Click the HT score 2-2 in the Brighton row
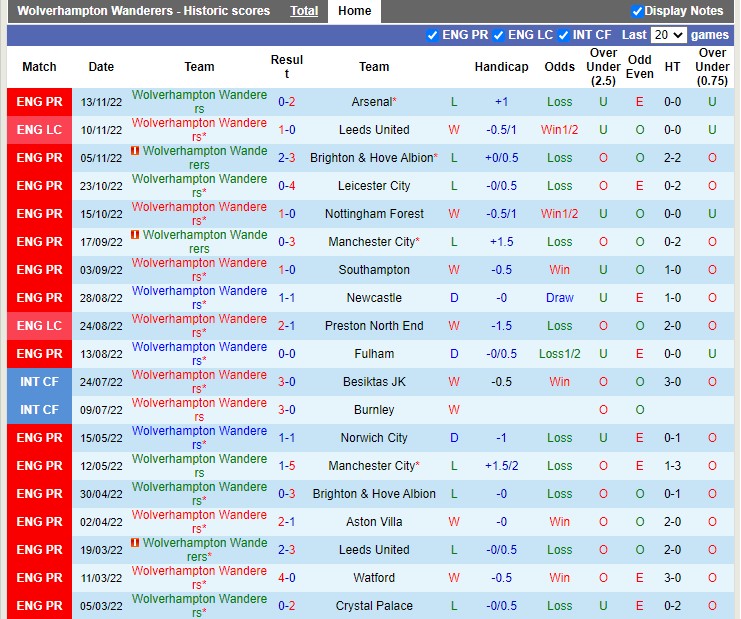741x619 pixels. tap(672, 157)
